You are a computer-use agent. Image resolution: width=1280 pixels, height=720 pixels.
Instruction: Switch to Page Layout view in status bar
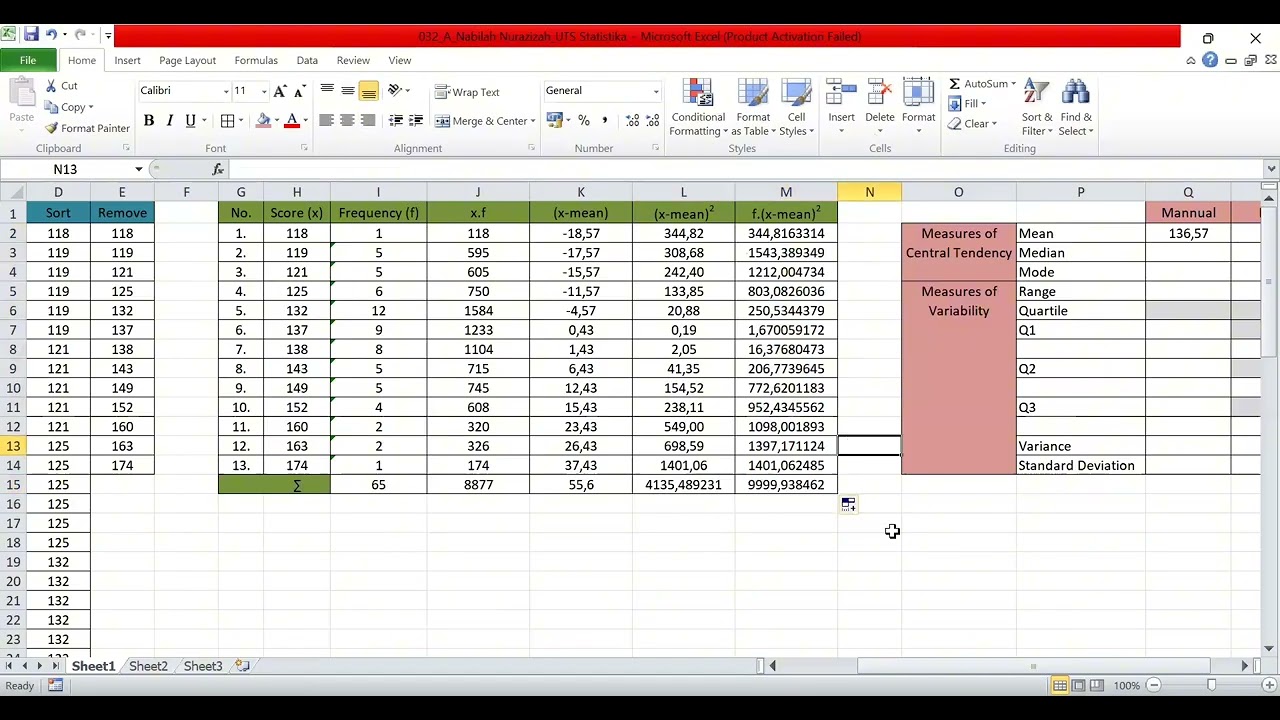[1078, 685]
